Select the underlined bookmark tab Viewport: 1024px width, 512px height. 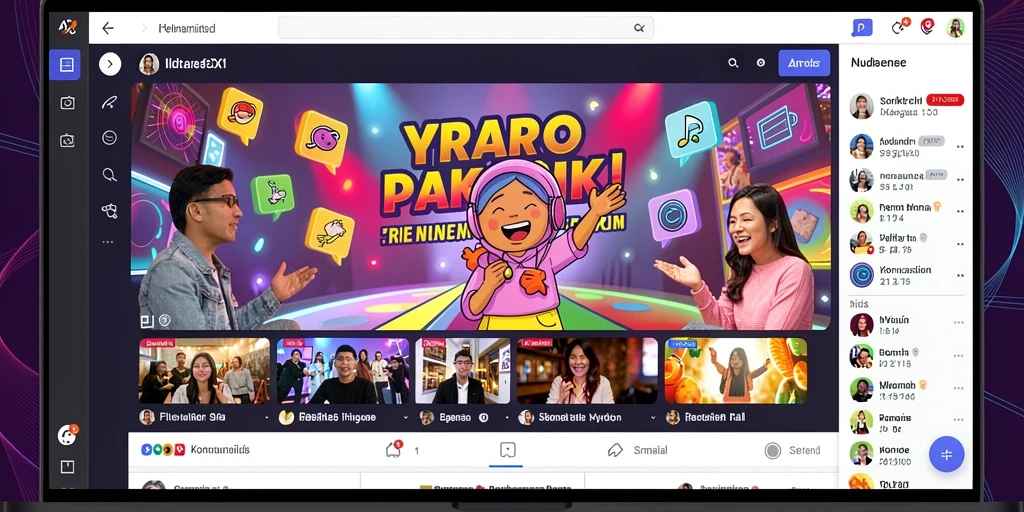coord(507,450)
